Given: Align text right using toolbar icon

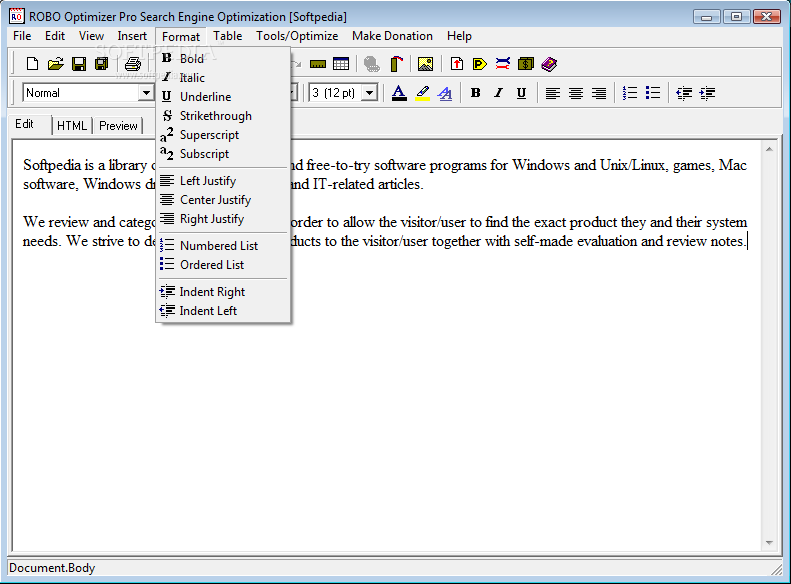Looking at the screenshot, I should (599, 93).
